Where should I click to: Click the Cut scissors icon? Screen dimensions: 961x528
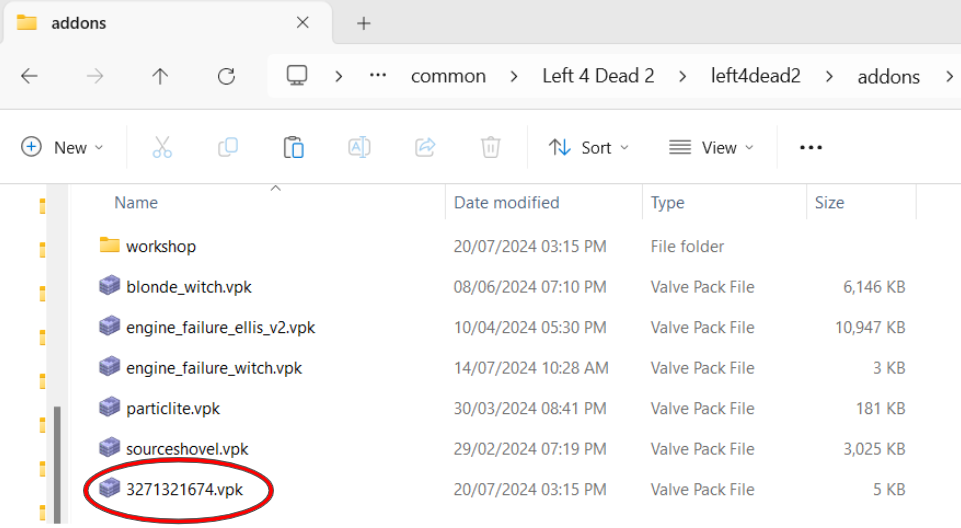point(162,148)
